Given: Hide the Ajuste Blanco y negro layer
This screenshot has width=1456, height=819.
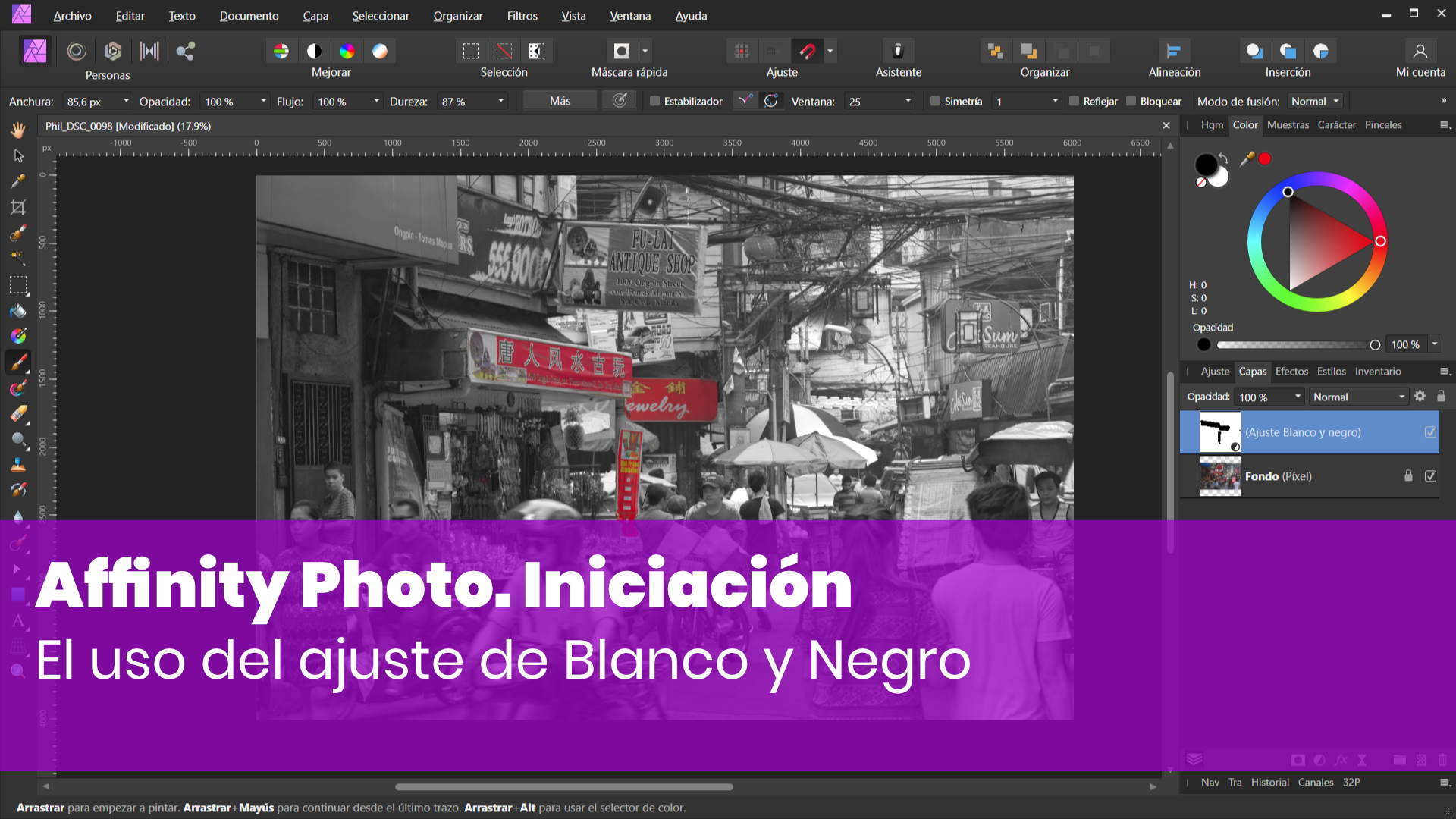Looking at the screenshot, I should (1430, 432).
